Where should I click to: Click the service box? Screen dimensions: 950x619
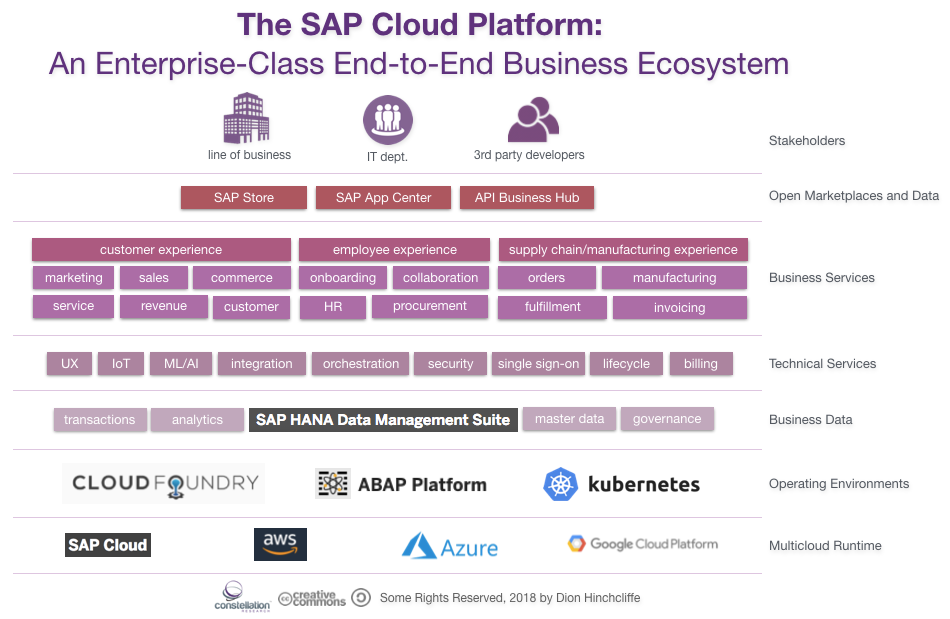coord(73,306)
